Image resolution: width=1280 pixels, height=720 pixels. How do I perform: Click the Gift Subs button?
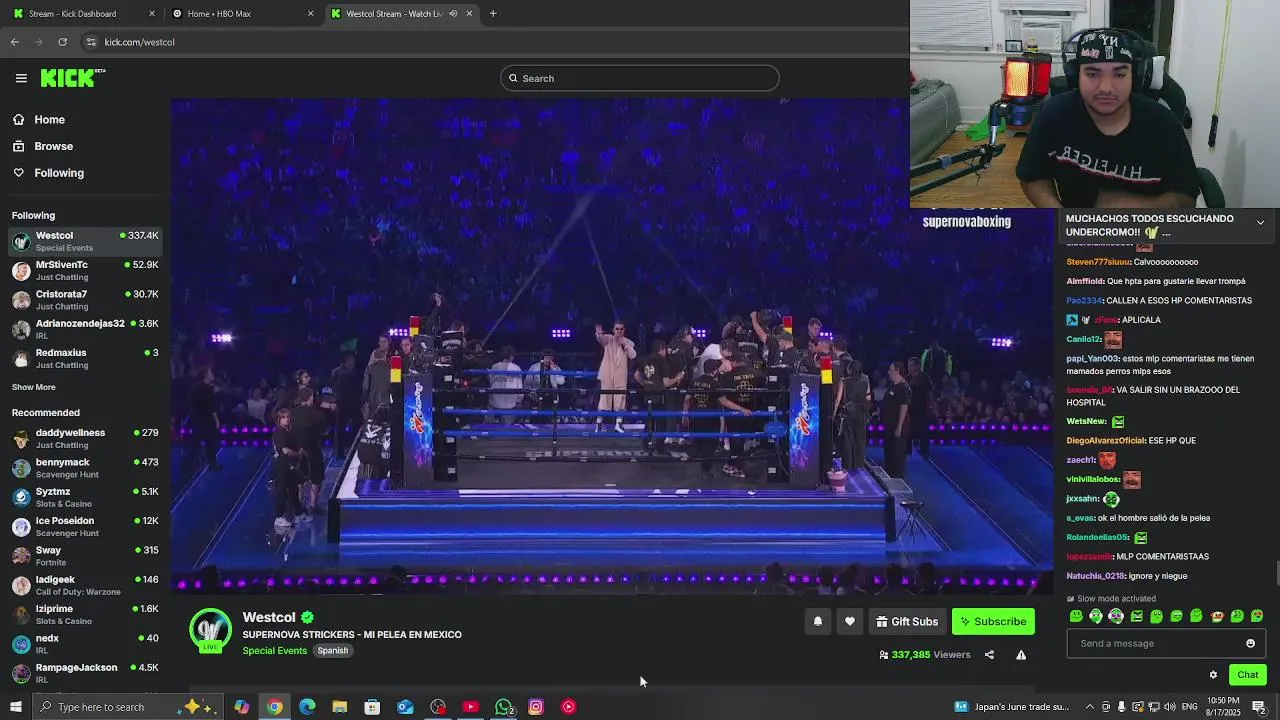click(907, 621)
